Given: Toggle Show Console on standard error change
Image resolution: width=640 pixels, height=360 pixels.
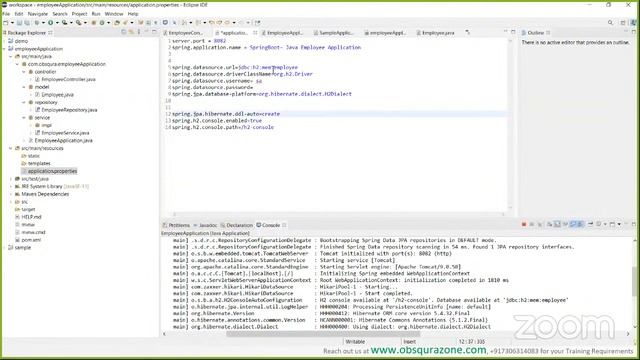Looking at the screenshot, I should (x=580, y=224).
